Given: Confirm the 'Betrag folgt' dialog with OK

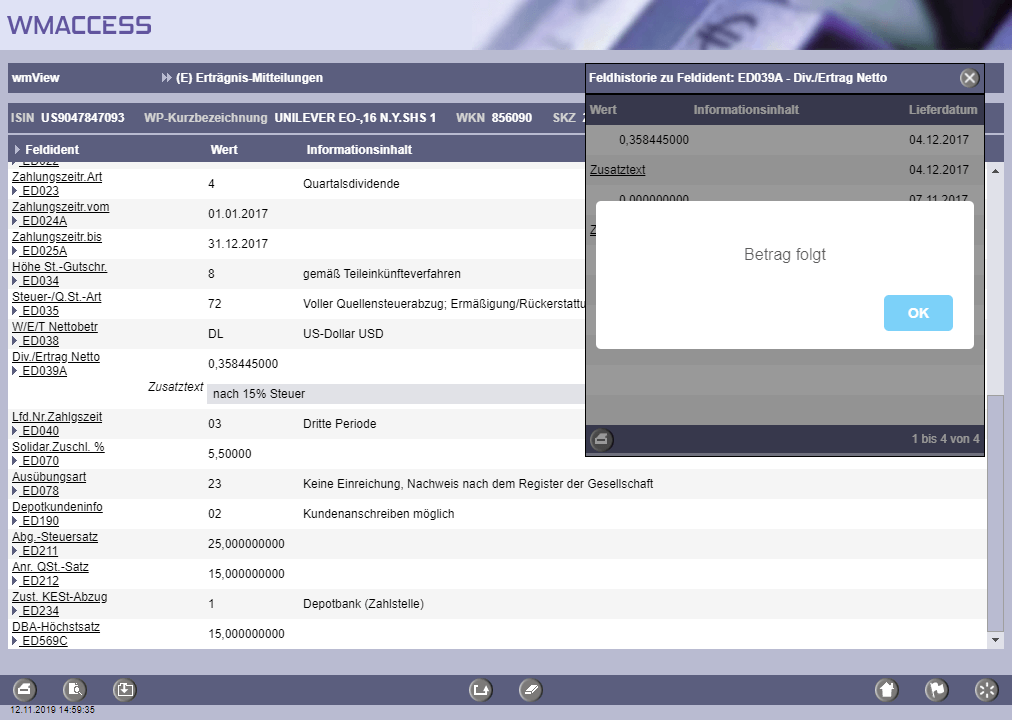Looking at the screenshot, I should point(918,313).
